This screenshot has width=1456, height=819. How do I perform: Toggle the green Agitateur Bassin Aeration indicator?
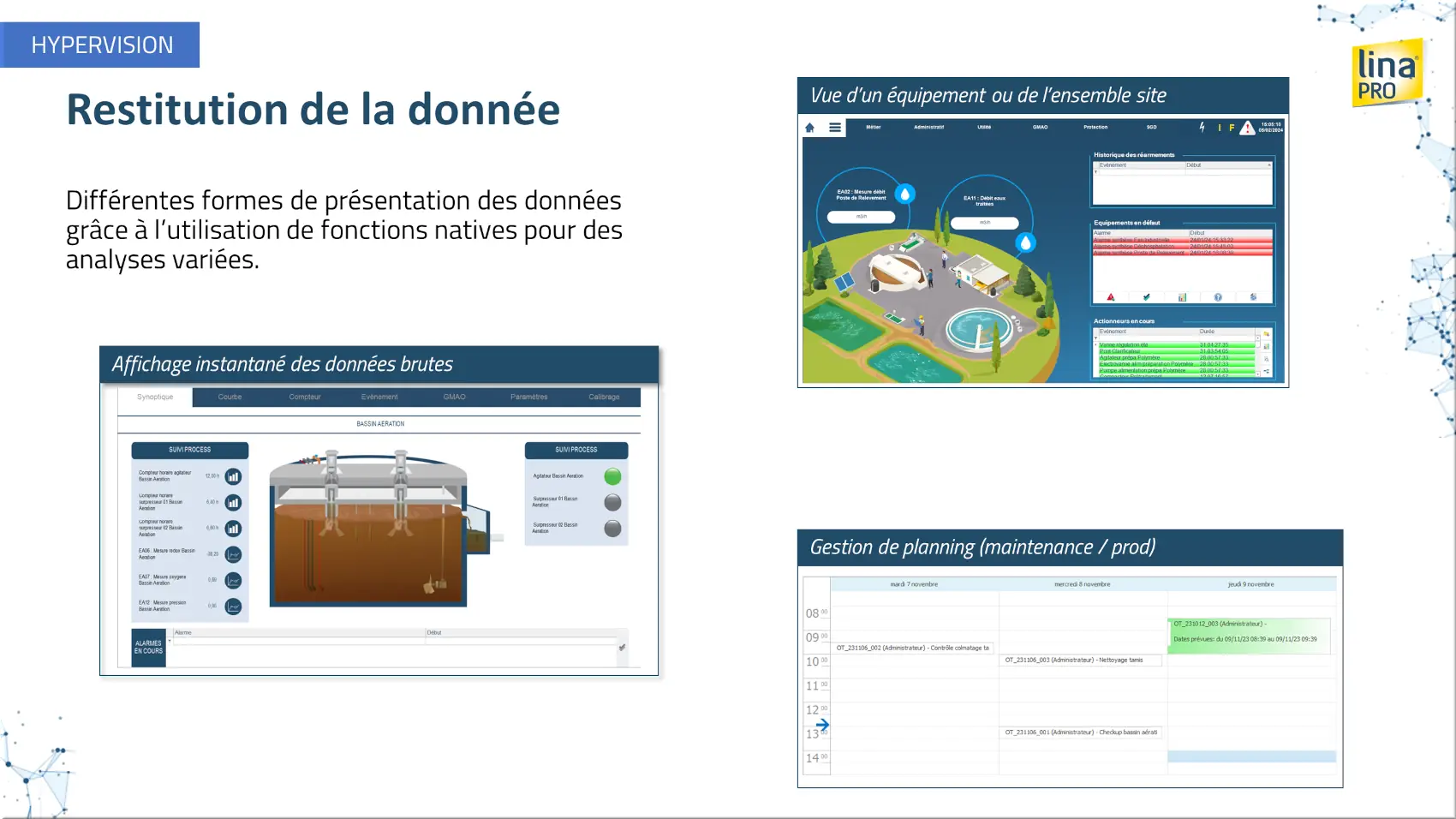coord(612,476)
